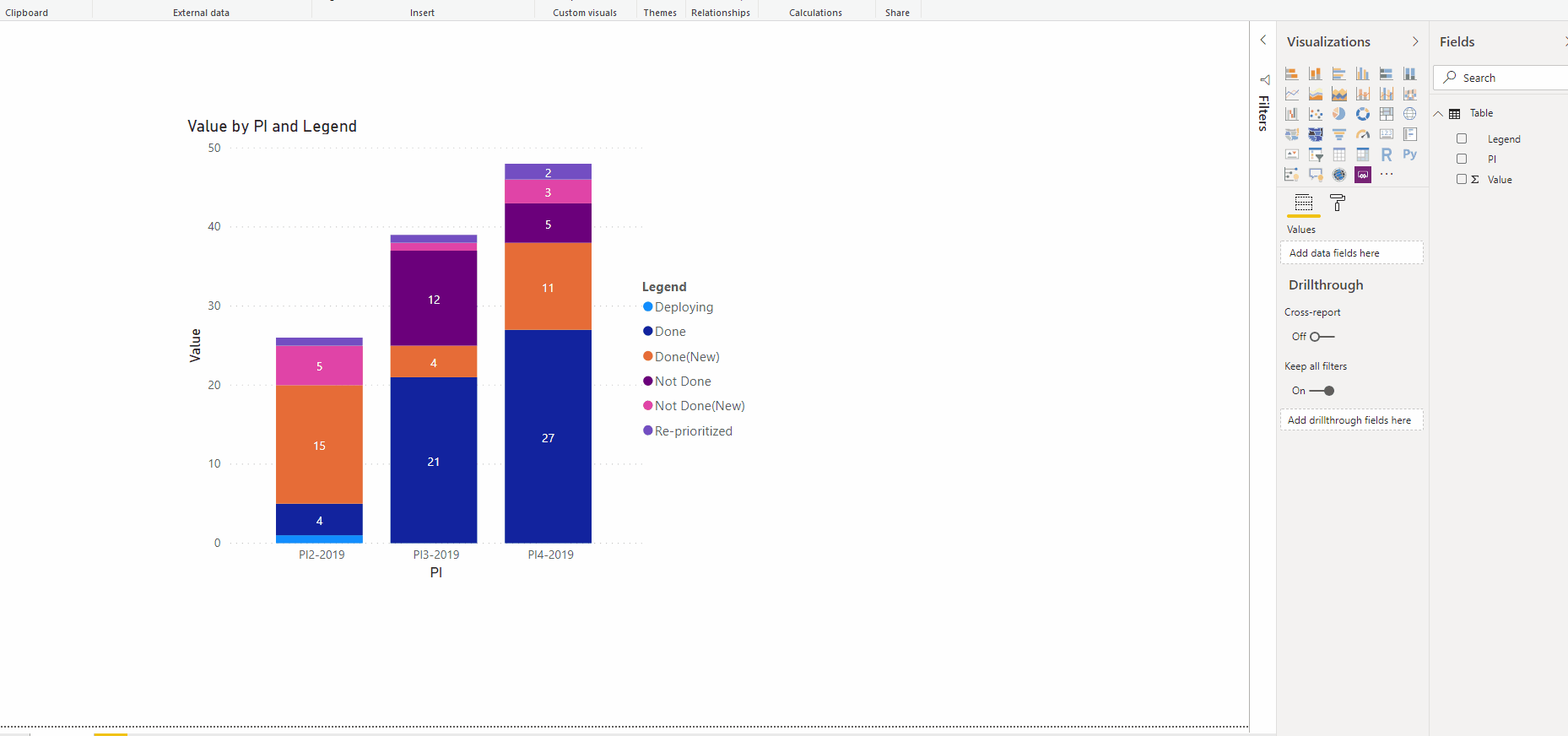Screen dimensions: 1568x736
Task: Turn off Keep all filters toggle
Action: (1322, 391)
